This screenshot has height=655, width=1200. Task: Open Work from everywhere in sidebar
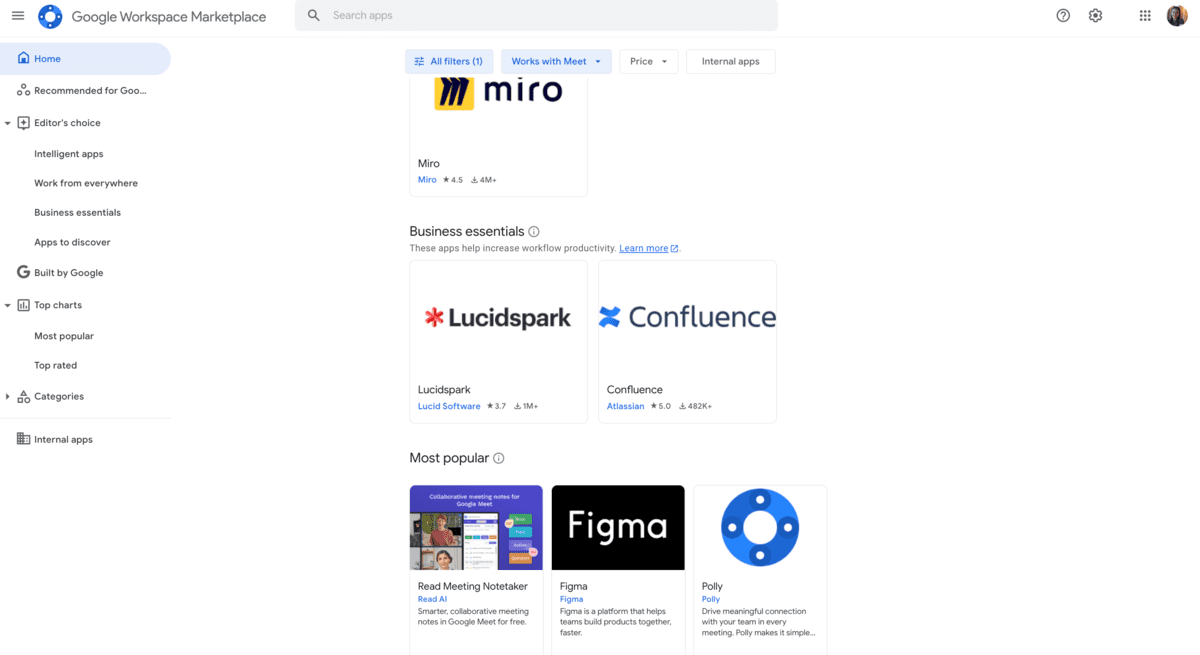tap(86, 183)
